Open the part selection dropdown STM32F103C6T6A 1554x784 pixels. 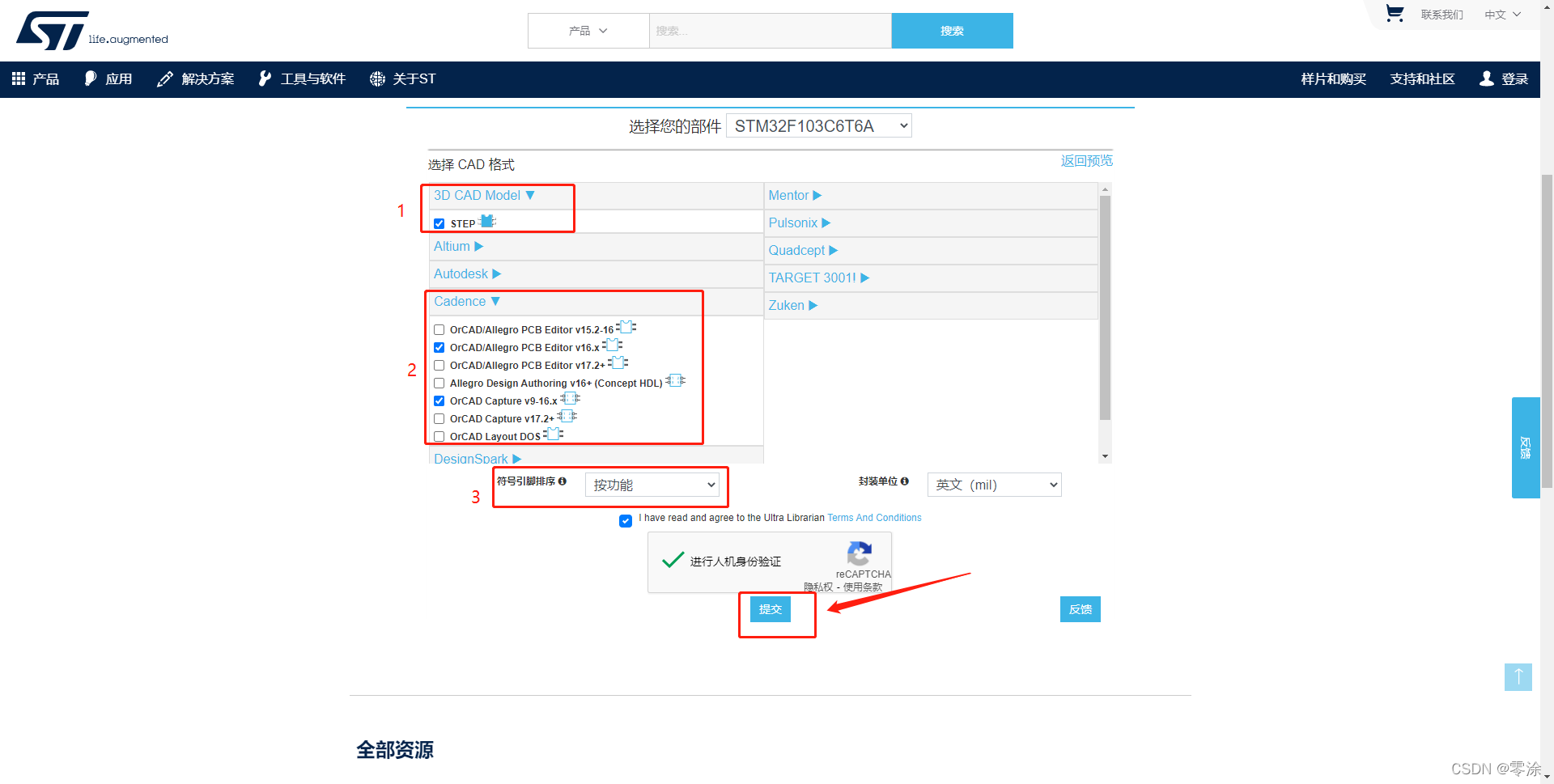tap(819, 126)
